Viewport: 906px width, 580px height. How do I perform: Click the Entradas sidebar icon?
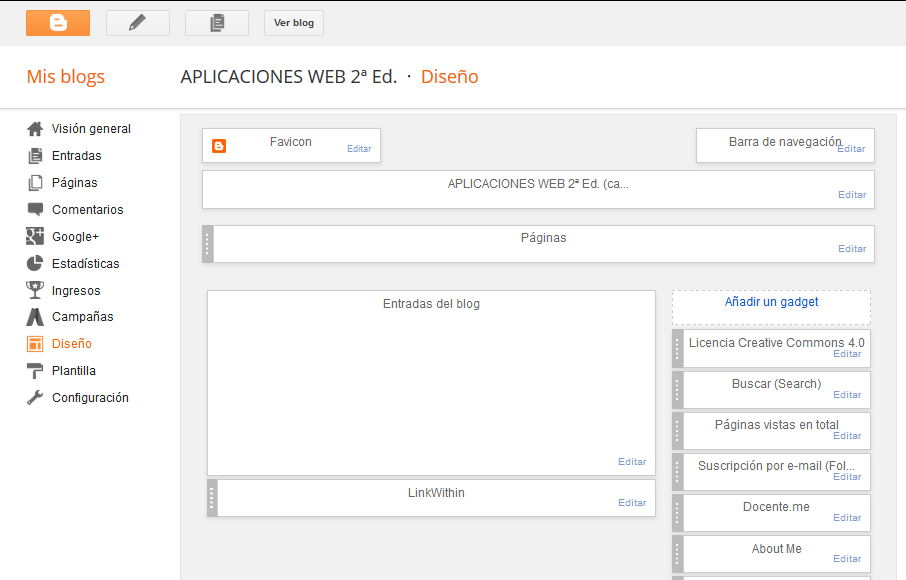(x=35, y=155)
